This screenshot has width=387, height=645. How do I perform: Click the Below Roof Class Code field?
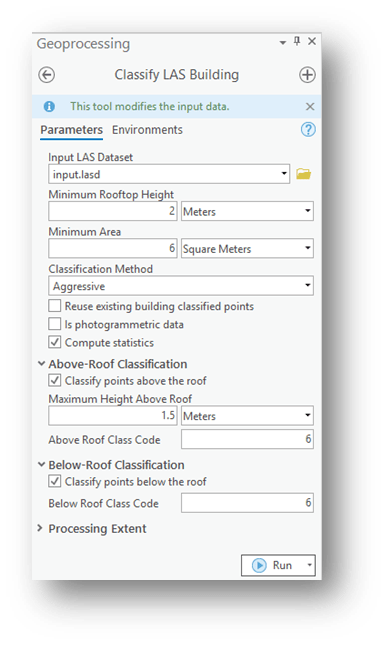tap(247, 503)
